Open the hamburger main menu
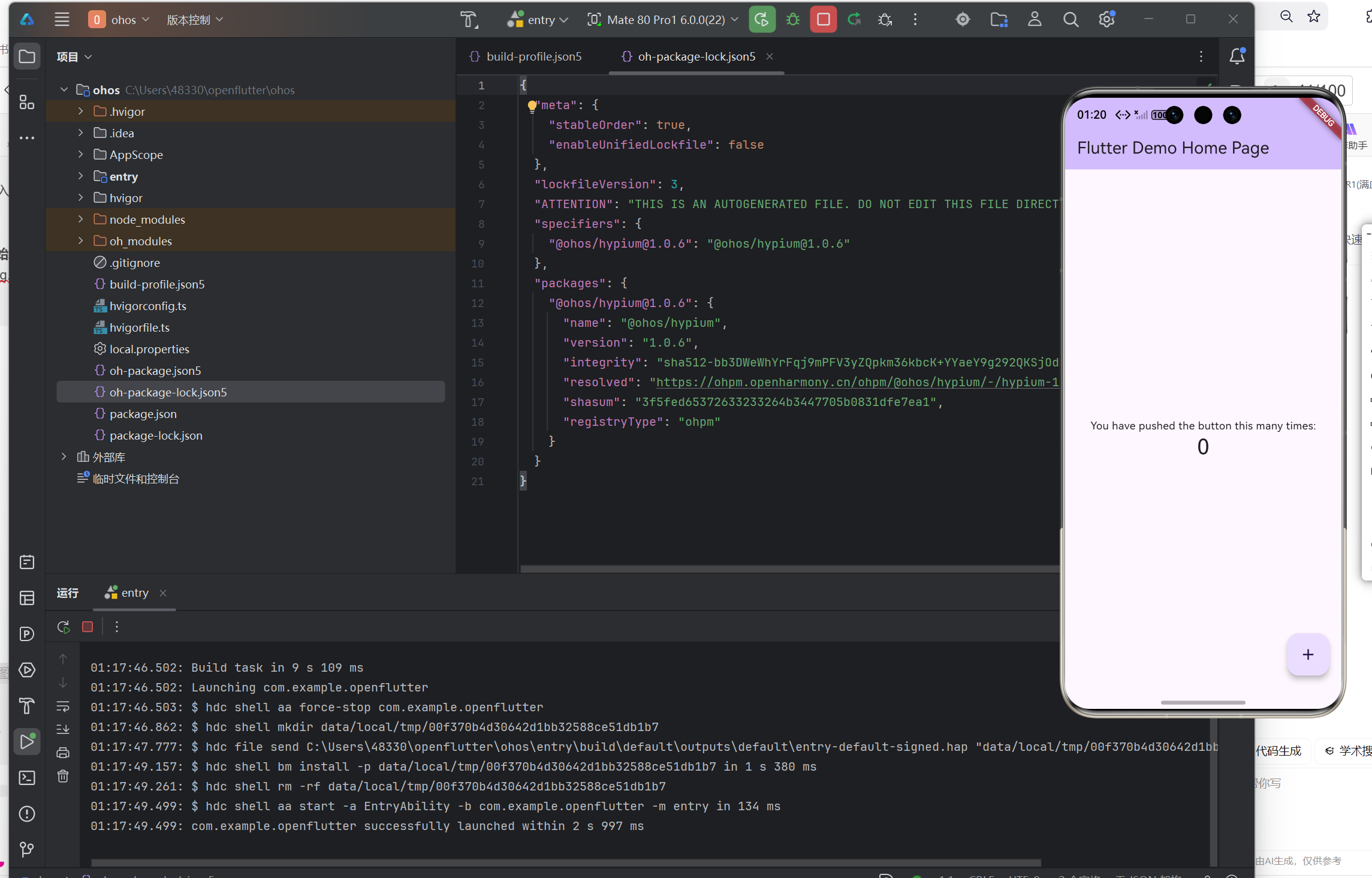This screenshot has height=878, width=1372. pos(62,20)
